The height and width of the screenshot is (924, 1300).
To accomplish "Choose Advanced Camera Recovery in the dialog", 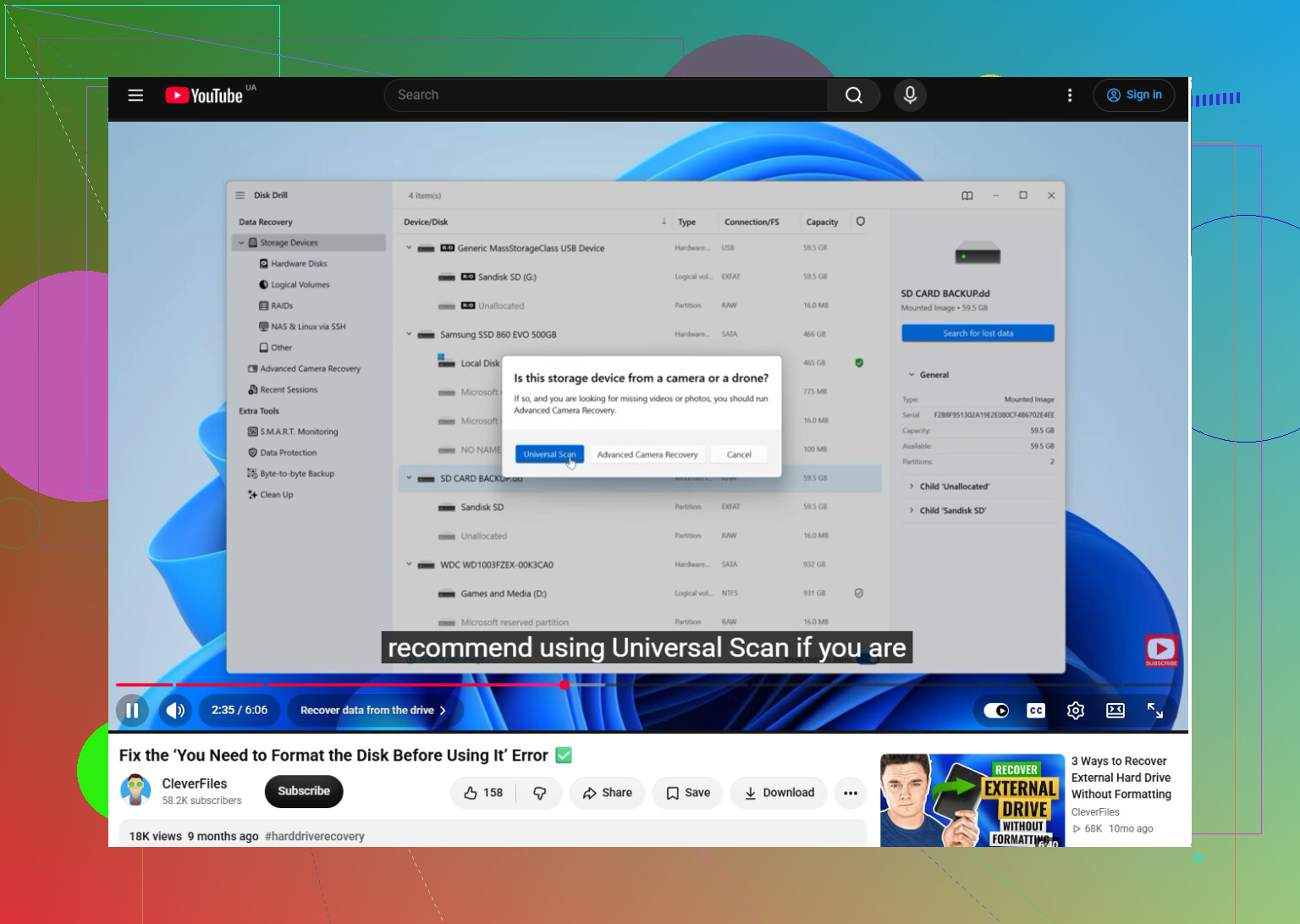I will (647, 454).
